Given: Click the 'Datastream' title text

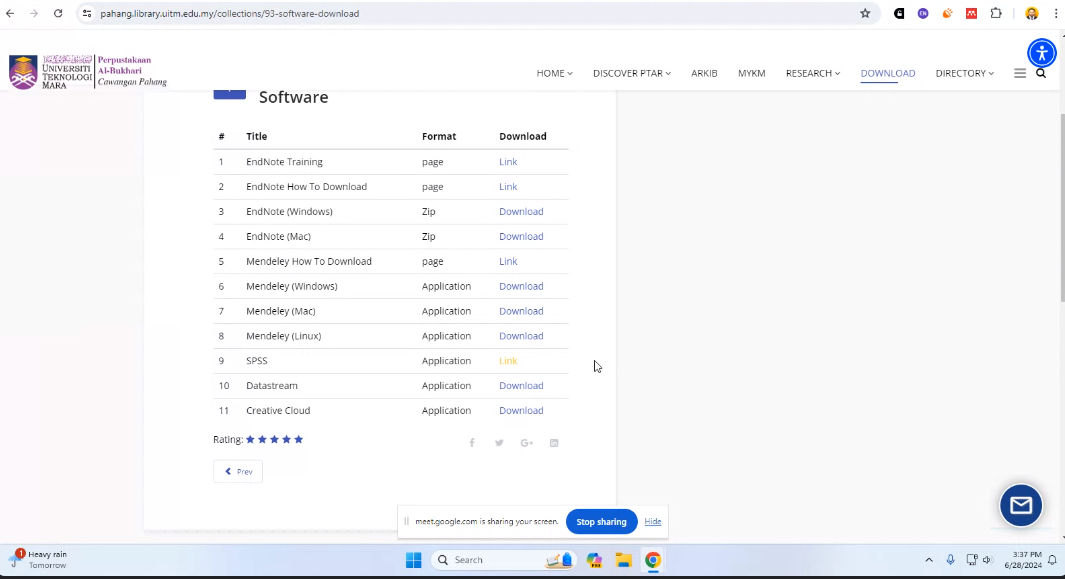Looking at the screenshot, I should 272,386.
